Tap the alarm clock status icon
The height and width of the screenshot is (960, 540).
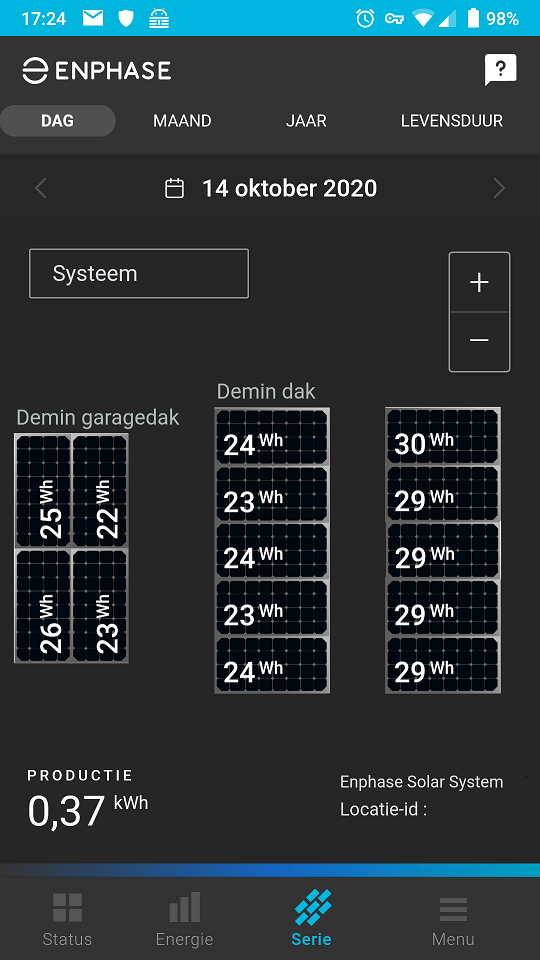[365, 18]
